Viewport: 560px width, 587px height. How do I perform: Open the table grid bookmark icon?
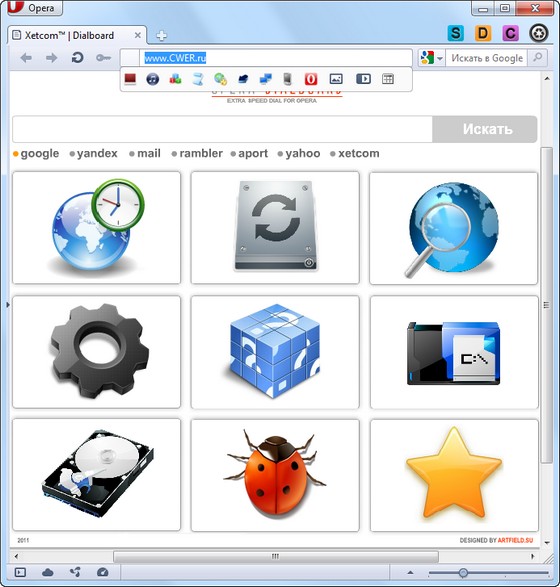[388, 79]
